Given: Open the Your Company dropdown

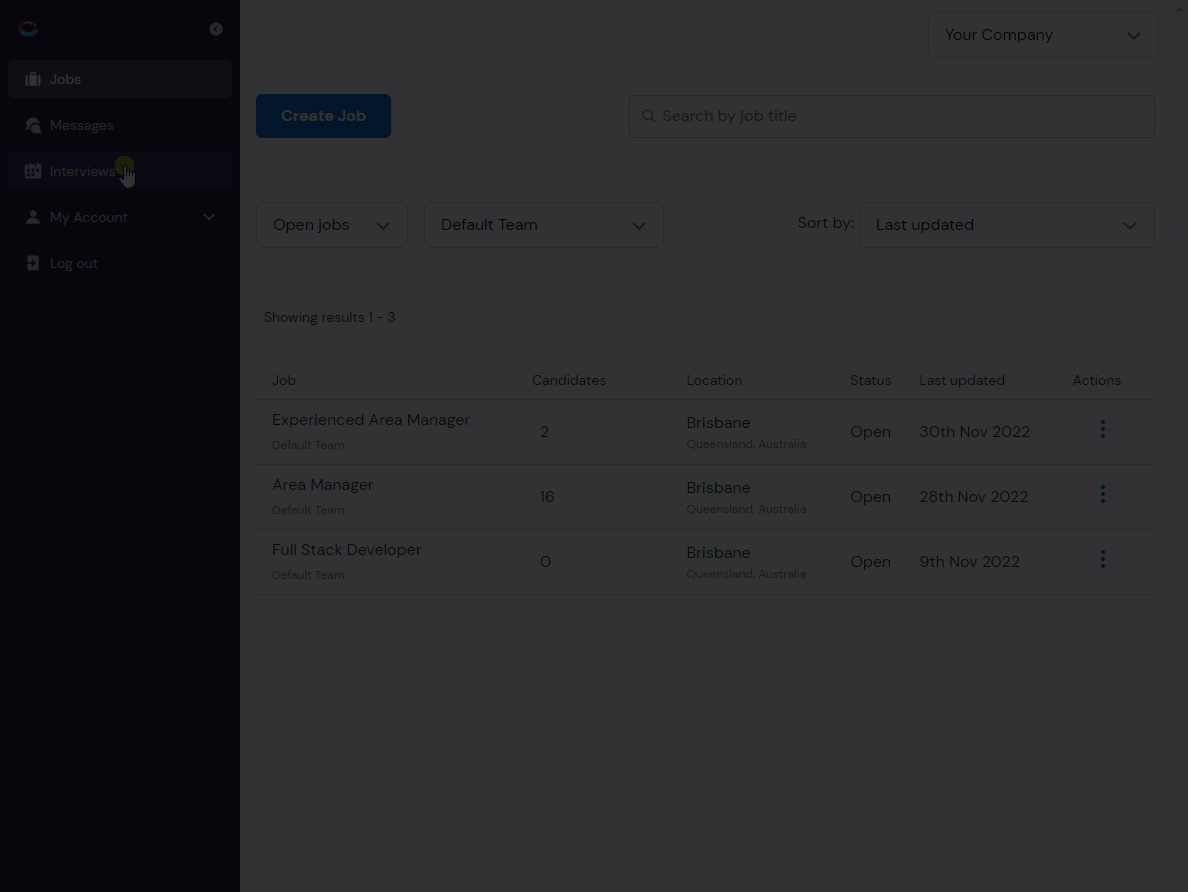Looking at the screenshot, I should (x=1043, y=35).
